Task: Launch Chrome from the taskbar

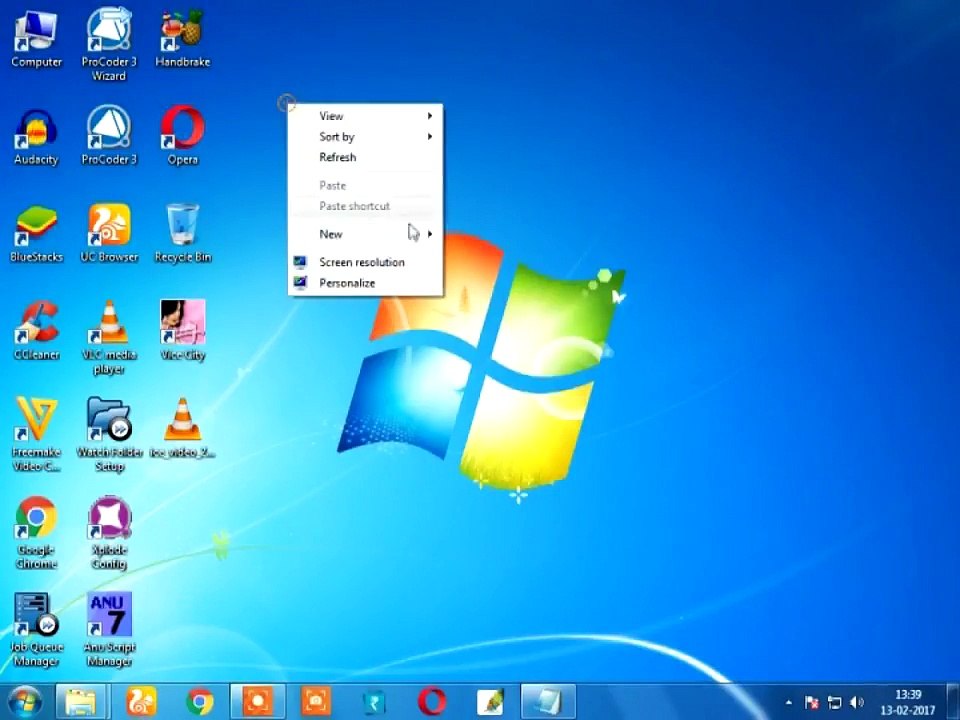Action: pyautogui.click(x=200, y=702)
